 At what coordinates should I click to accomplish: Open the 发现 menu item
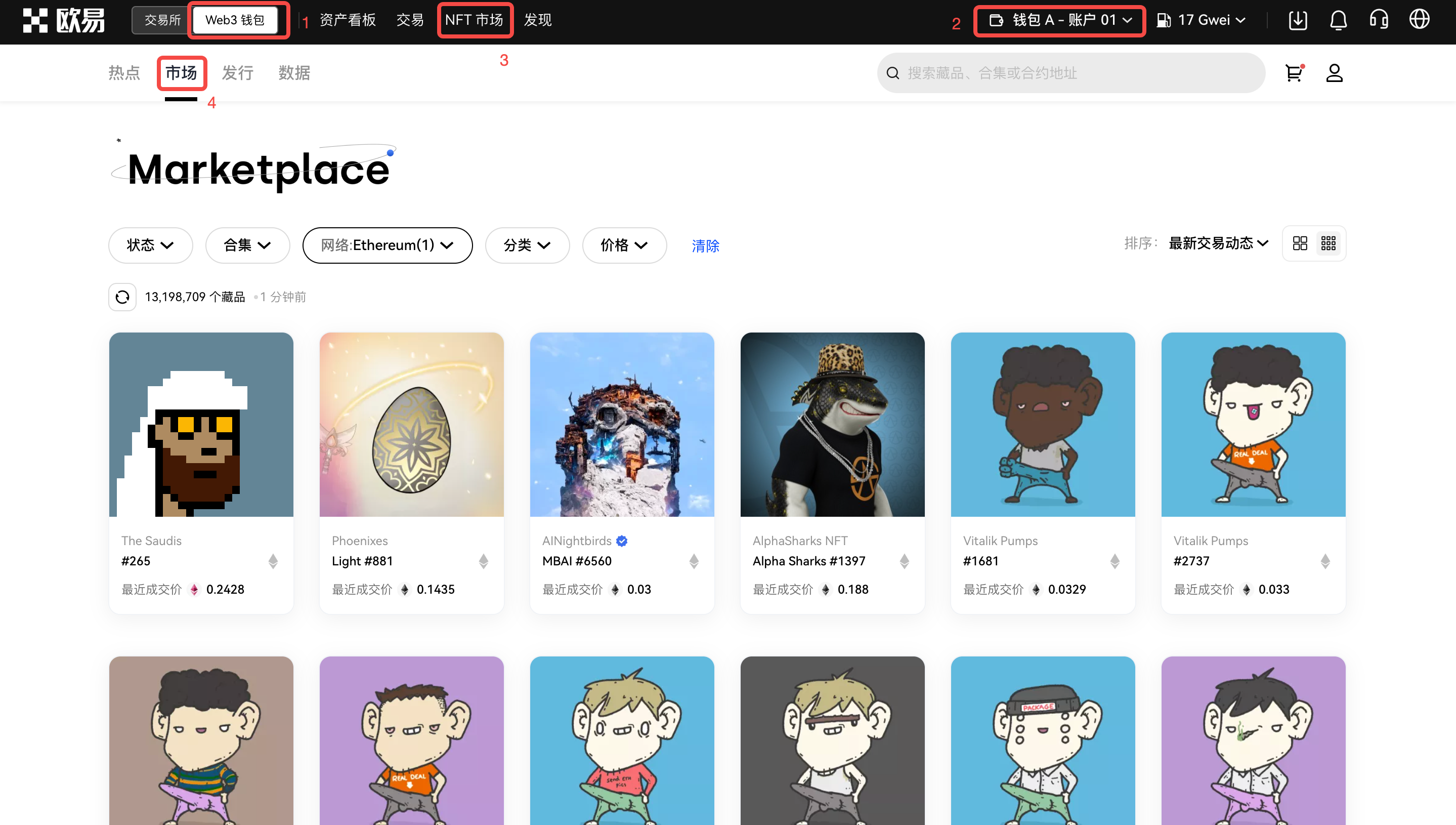537,20
